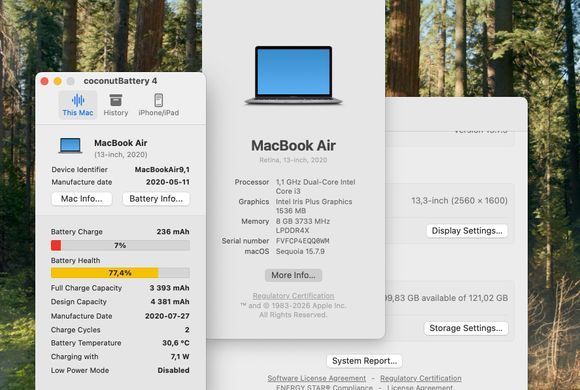The image size is (580, 390).
Task: Click the Battery Health 77,4% bar
Action: coord(120,273)
